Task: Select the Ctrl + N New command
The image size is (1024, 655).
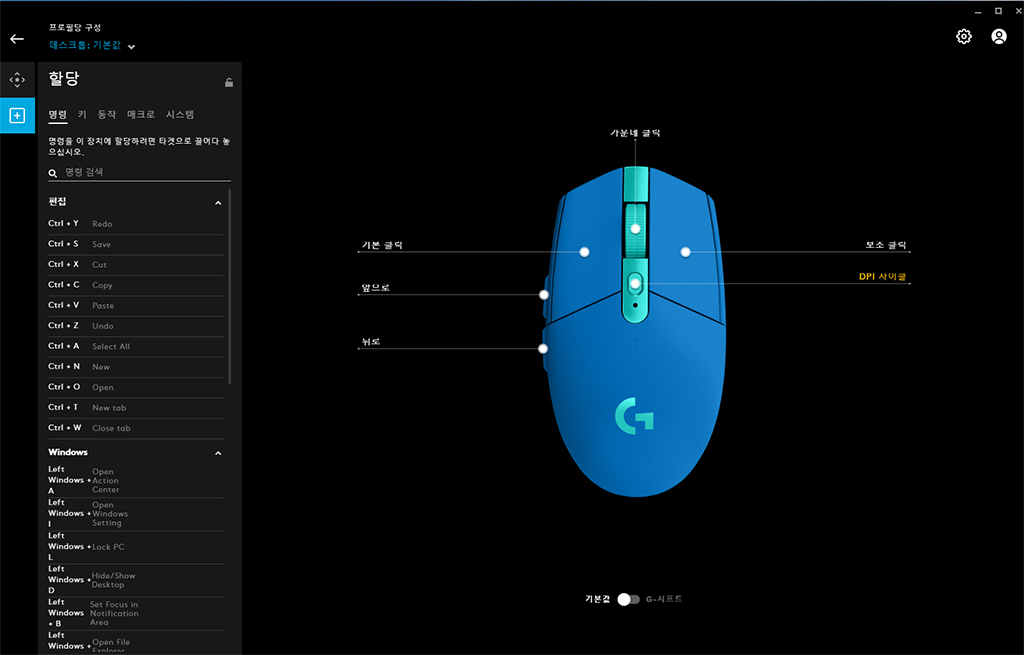Action: (136, 367)
